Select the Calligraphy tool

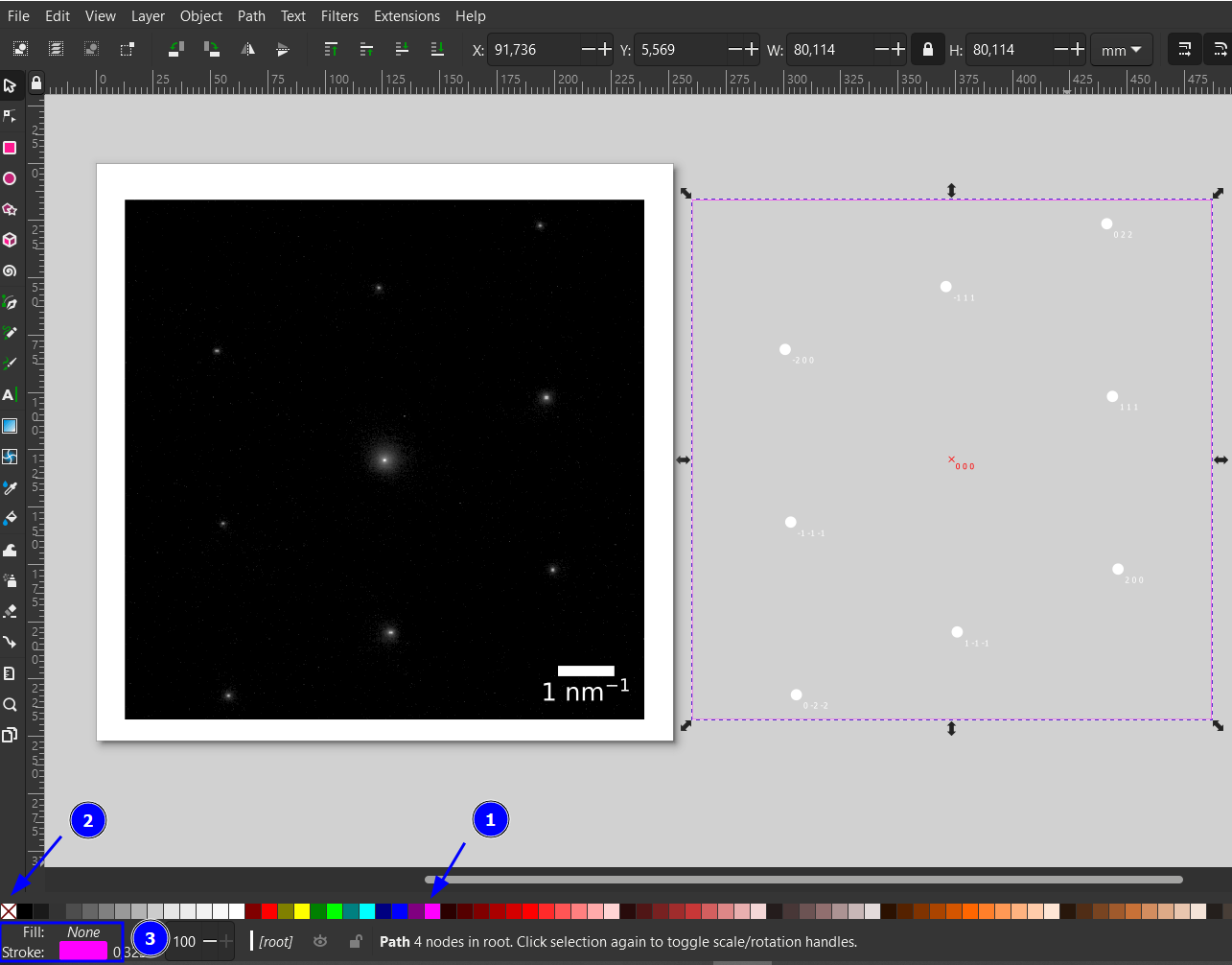[10, 364]
